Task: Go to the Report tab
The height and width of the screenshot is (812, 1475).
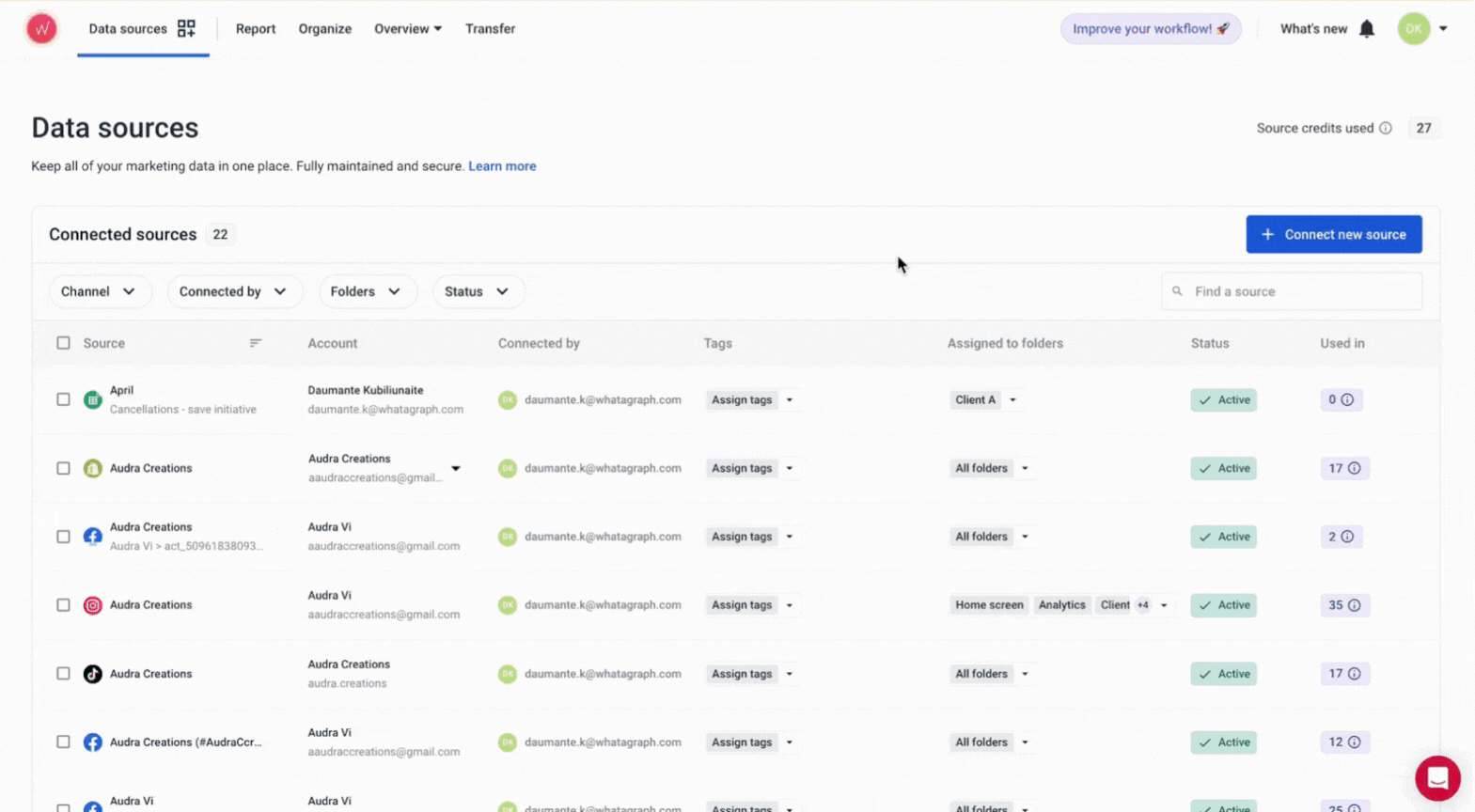Action: [x=256, y=29]
